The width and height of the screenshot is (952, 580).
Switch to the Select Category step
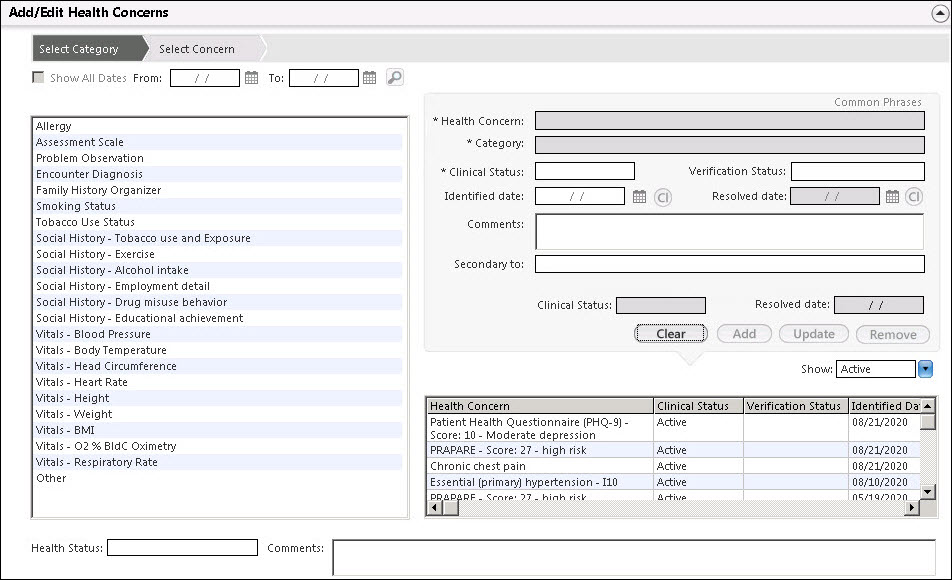click(87, 49)
